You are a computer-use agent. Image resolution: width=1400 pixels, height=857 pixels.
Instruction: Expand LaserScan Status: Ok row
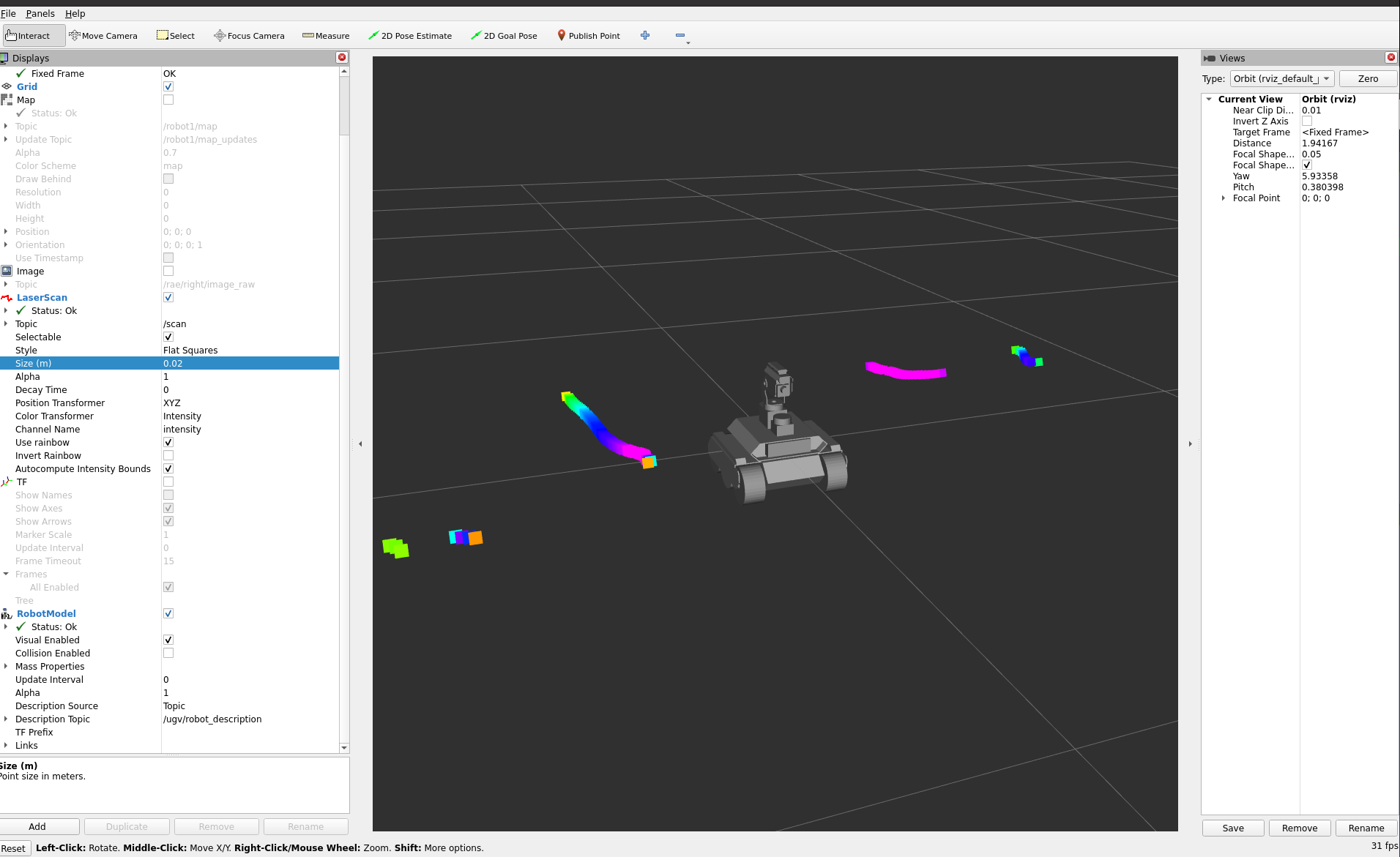tap(6, 310)
